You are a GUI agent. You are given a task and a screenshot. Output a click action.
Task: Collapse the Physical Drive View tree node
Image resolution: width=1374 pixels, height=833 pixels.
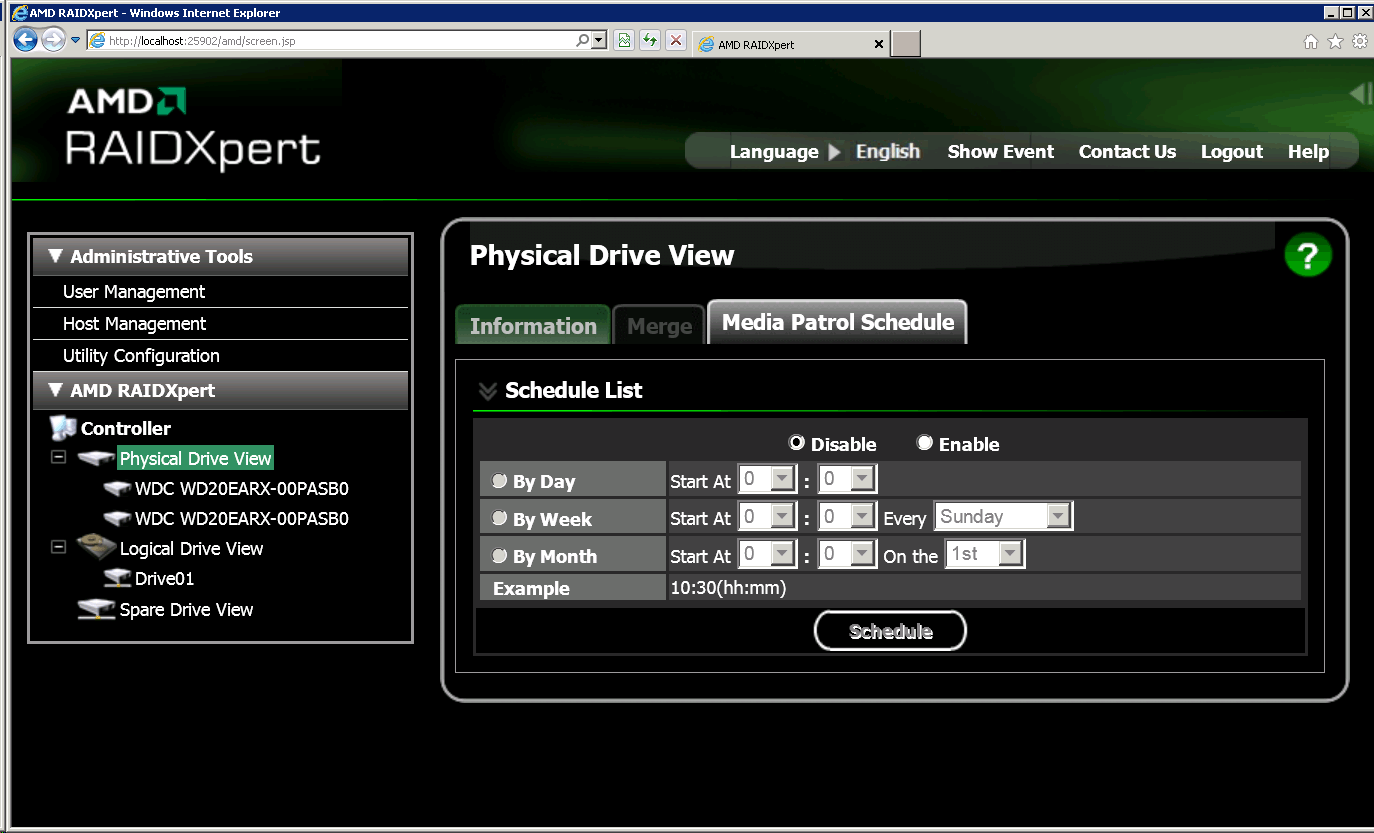(x=58, y=457)
